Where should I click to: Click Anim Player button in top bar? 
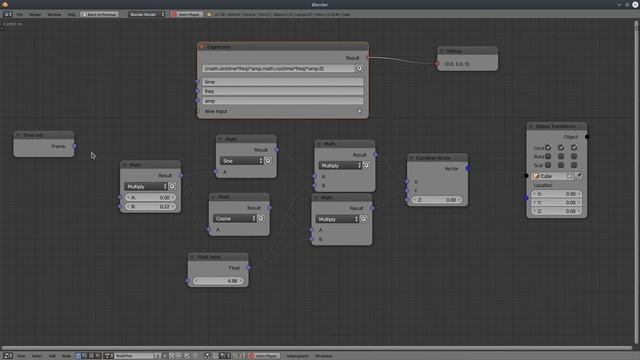tap(186, 14)
